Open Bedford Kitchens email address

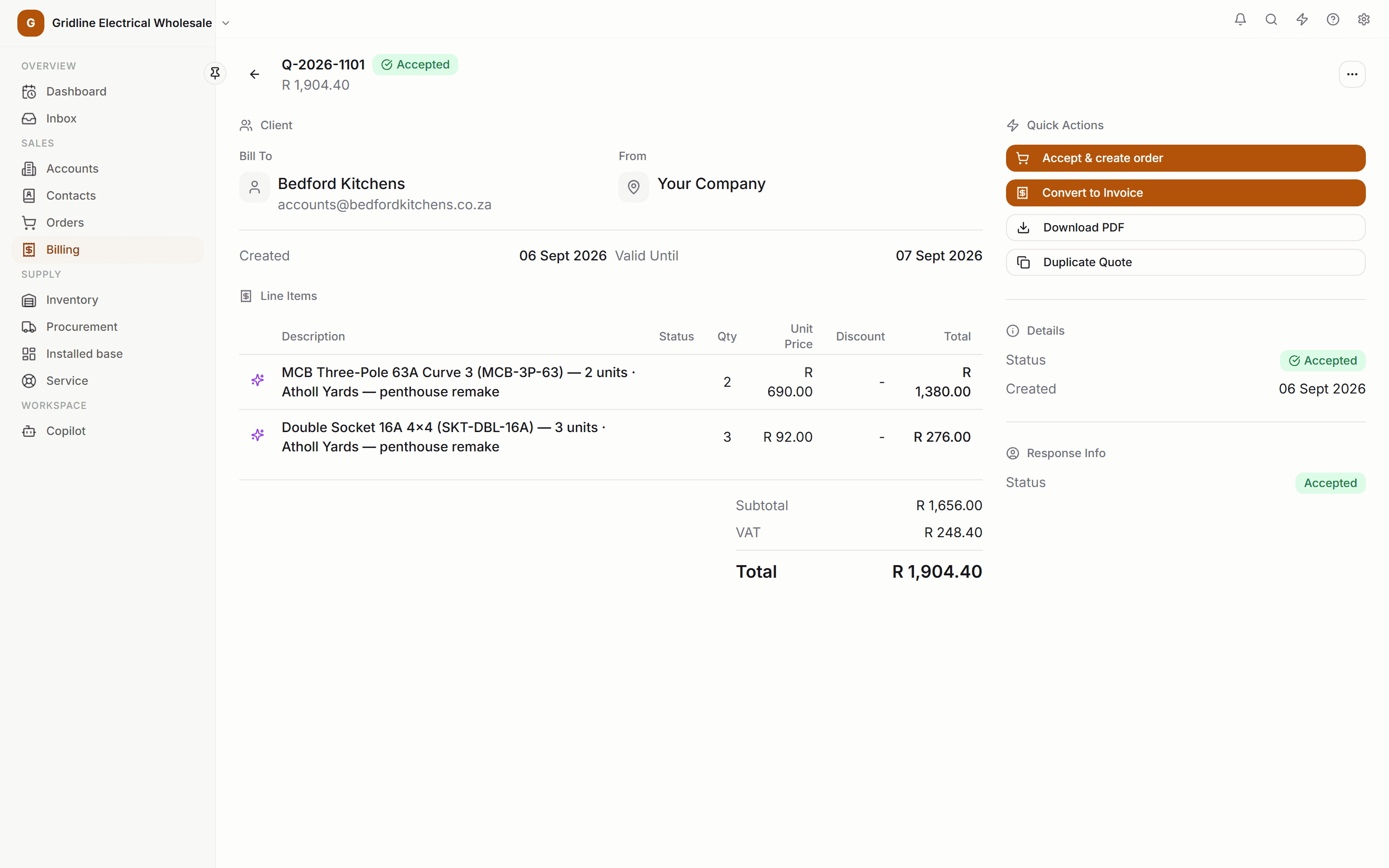coord(384,205)
